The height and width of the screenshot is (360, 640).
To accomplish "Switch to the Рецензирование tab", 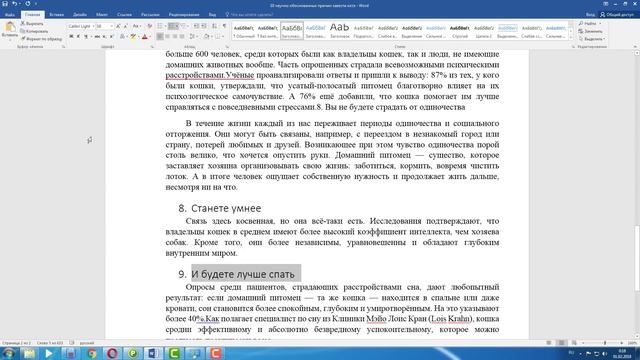I will click(x=184, y=15).
